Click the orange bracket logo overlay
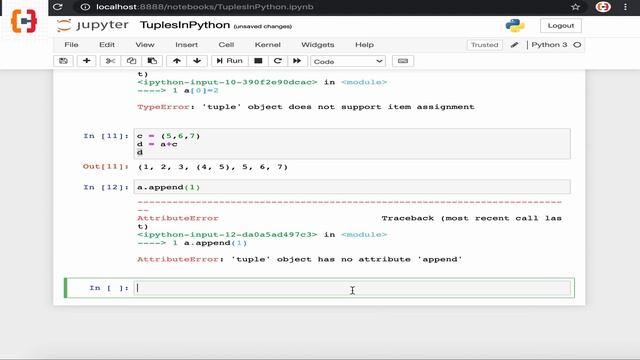 (24, 21)
